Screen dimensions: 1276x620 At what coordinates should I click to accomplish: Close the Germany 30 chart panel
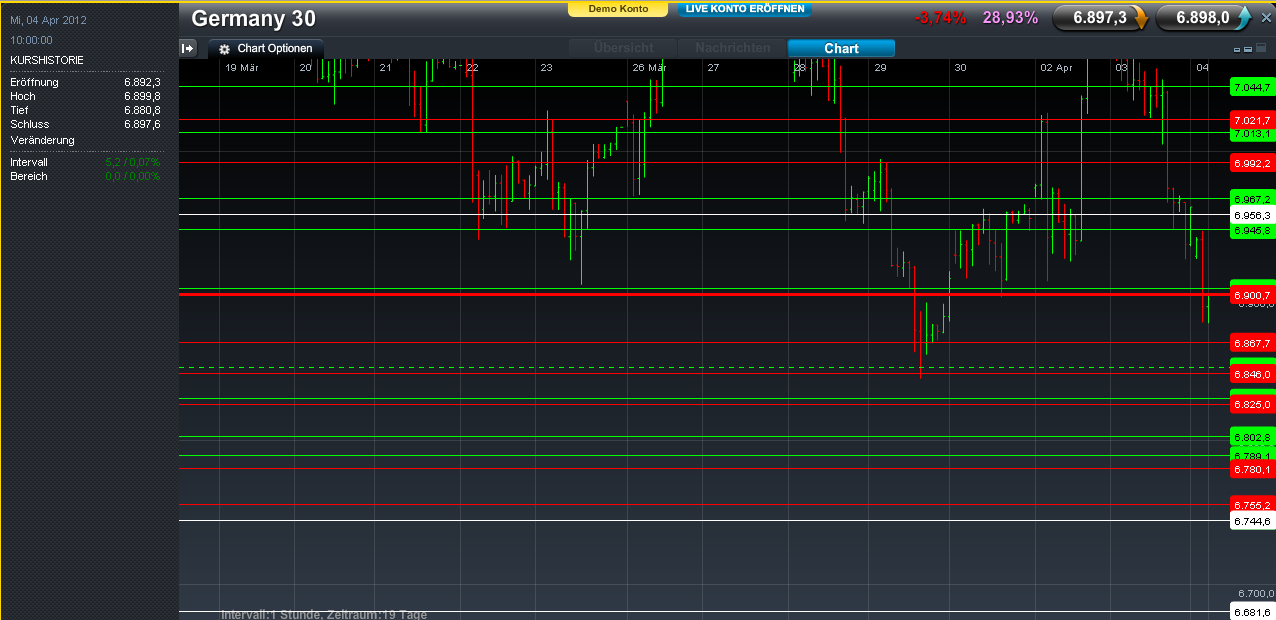(x=1265, y=18)
